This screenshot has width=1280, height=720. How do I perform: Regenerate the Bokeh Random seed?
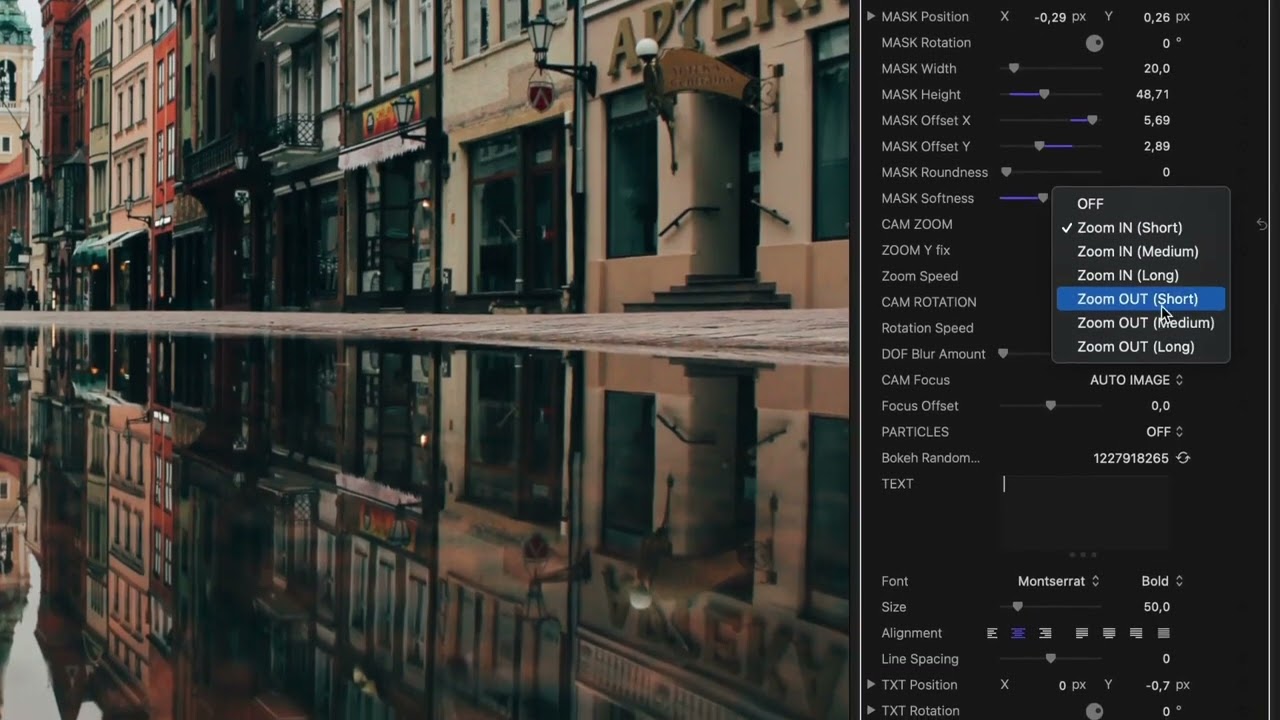coord(1183,458)
